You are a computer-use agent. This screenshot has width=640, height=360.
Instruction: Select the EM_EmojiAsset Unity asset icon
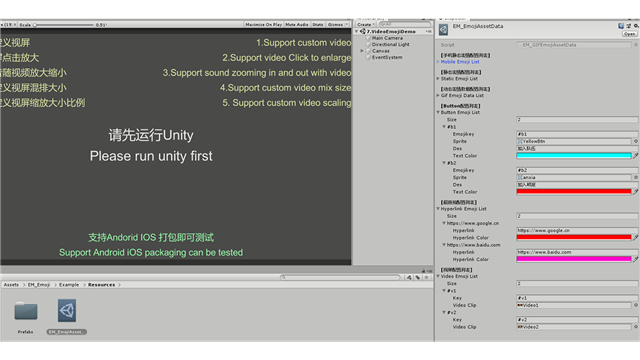(67, 311)
